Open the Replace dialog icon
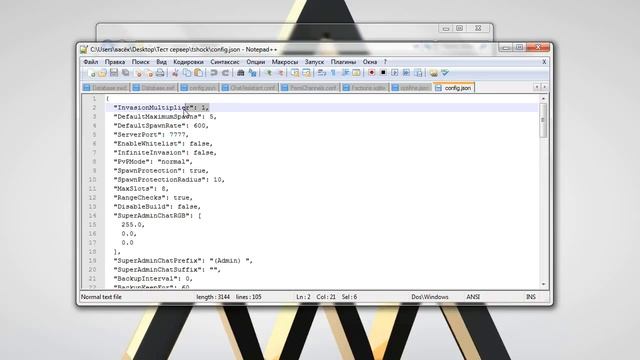Screen dimensions: 640x360 click(252, 73)
